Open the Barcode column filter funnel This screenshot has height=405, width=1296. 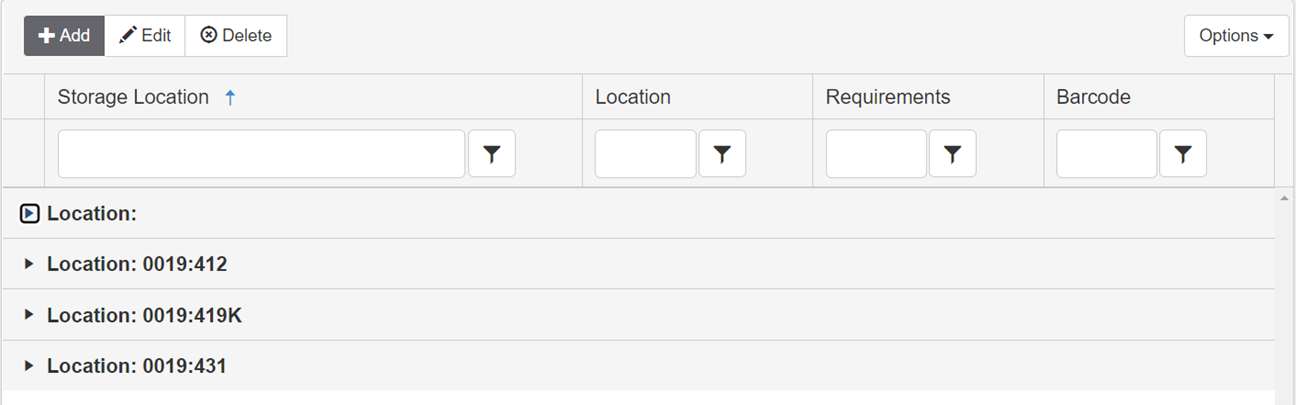[1182, 154]
